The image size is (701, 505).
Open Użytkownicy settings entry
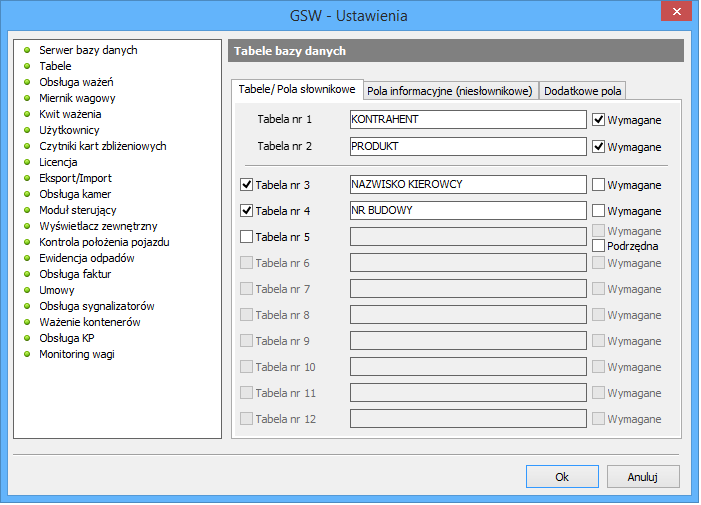pyautogui.click(x=69, y=130)
